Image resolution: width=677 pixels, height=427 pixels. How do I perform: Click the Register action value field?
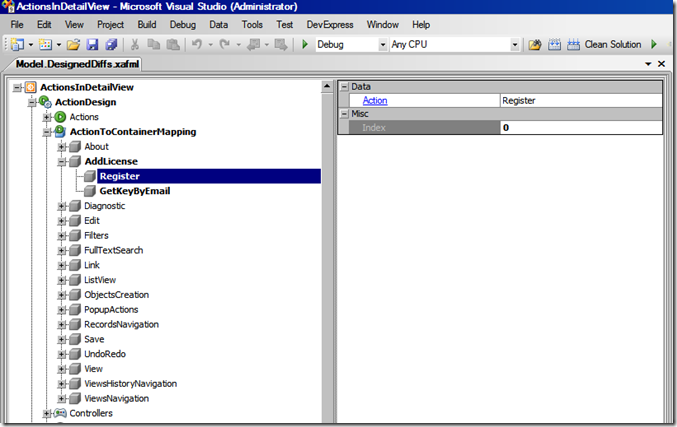coord(581,101)
